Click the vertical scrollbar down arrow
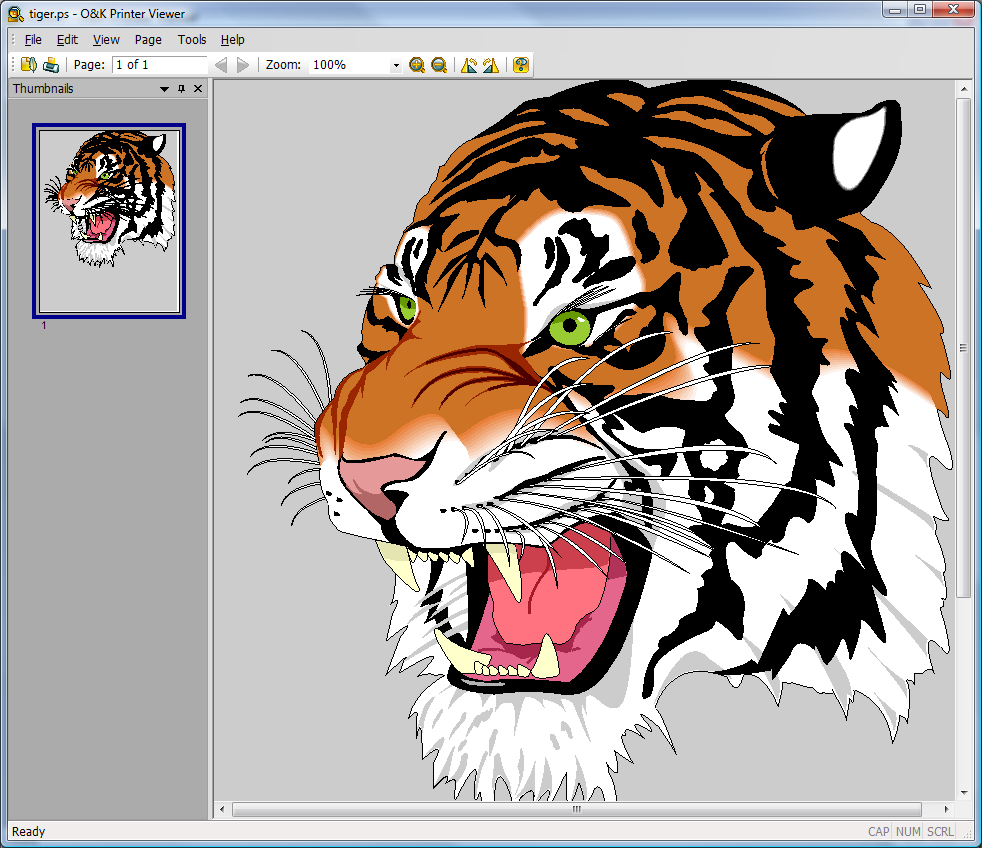Image resolution: width=982 pixels, height=848 pixels. pyautogui.click(x=964, y=792)
